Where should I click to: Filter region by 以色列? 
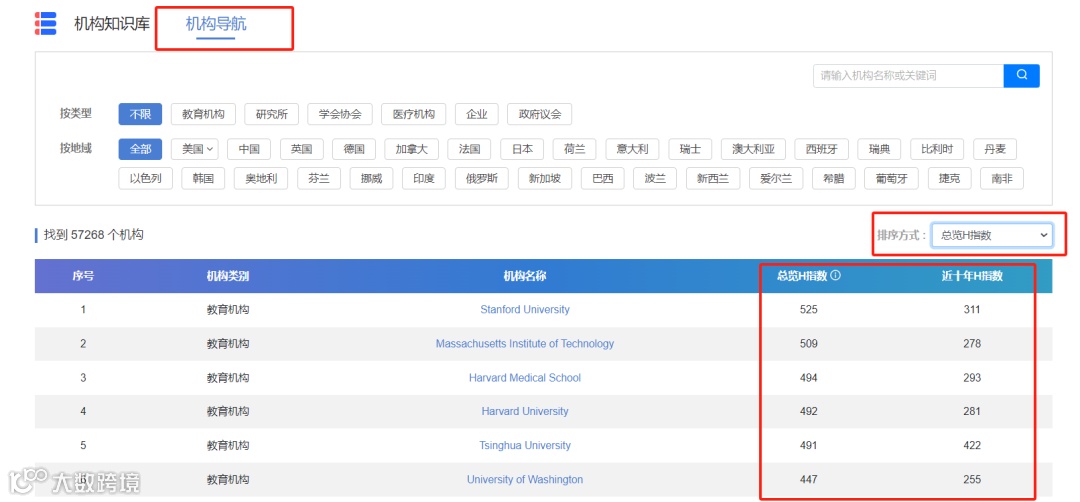145,178
